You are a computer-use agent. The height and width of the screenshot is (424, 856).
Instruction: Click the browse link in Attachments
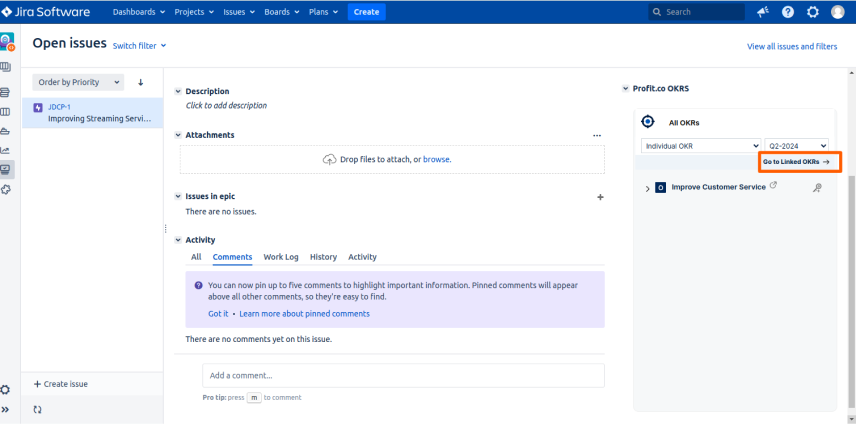click(437, 160)
